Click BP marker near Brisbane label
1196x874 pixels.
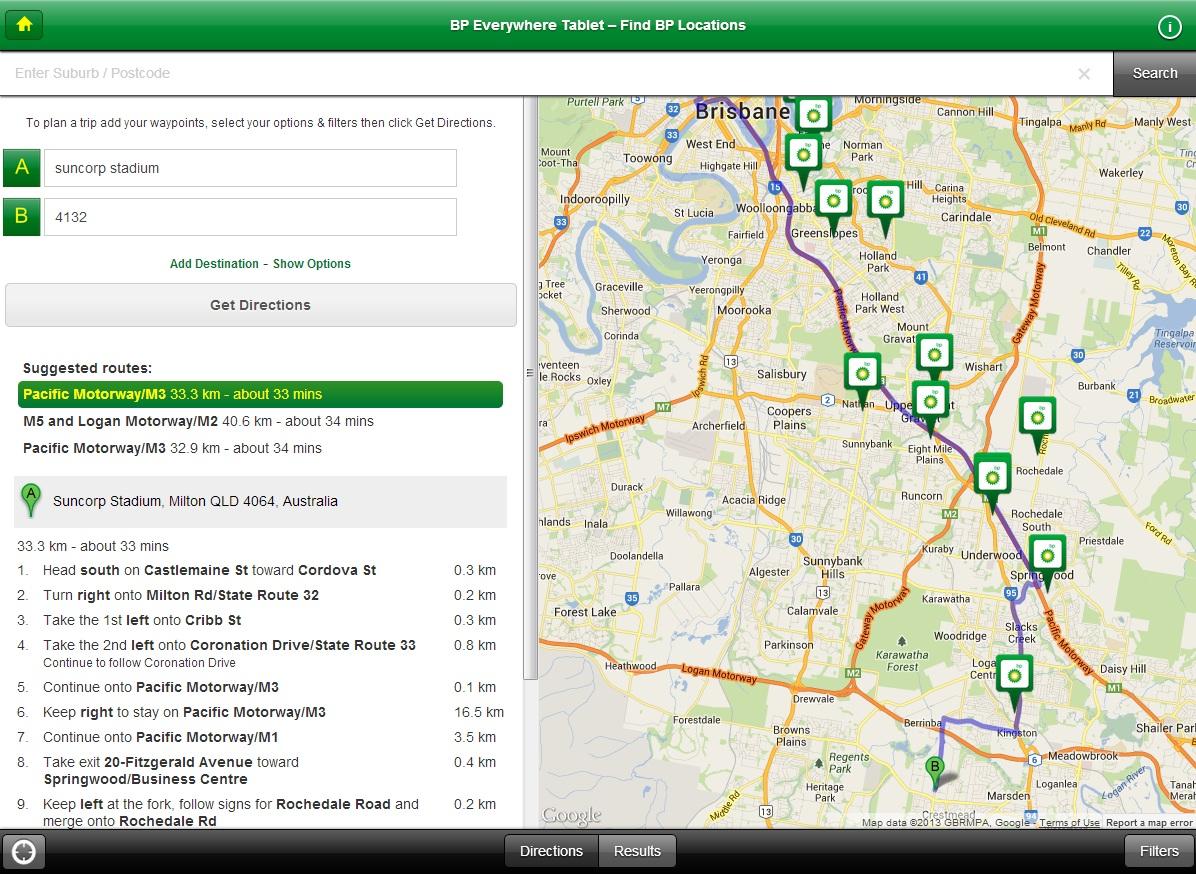coord(813,116)
